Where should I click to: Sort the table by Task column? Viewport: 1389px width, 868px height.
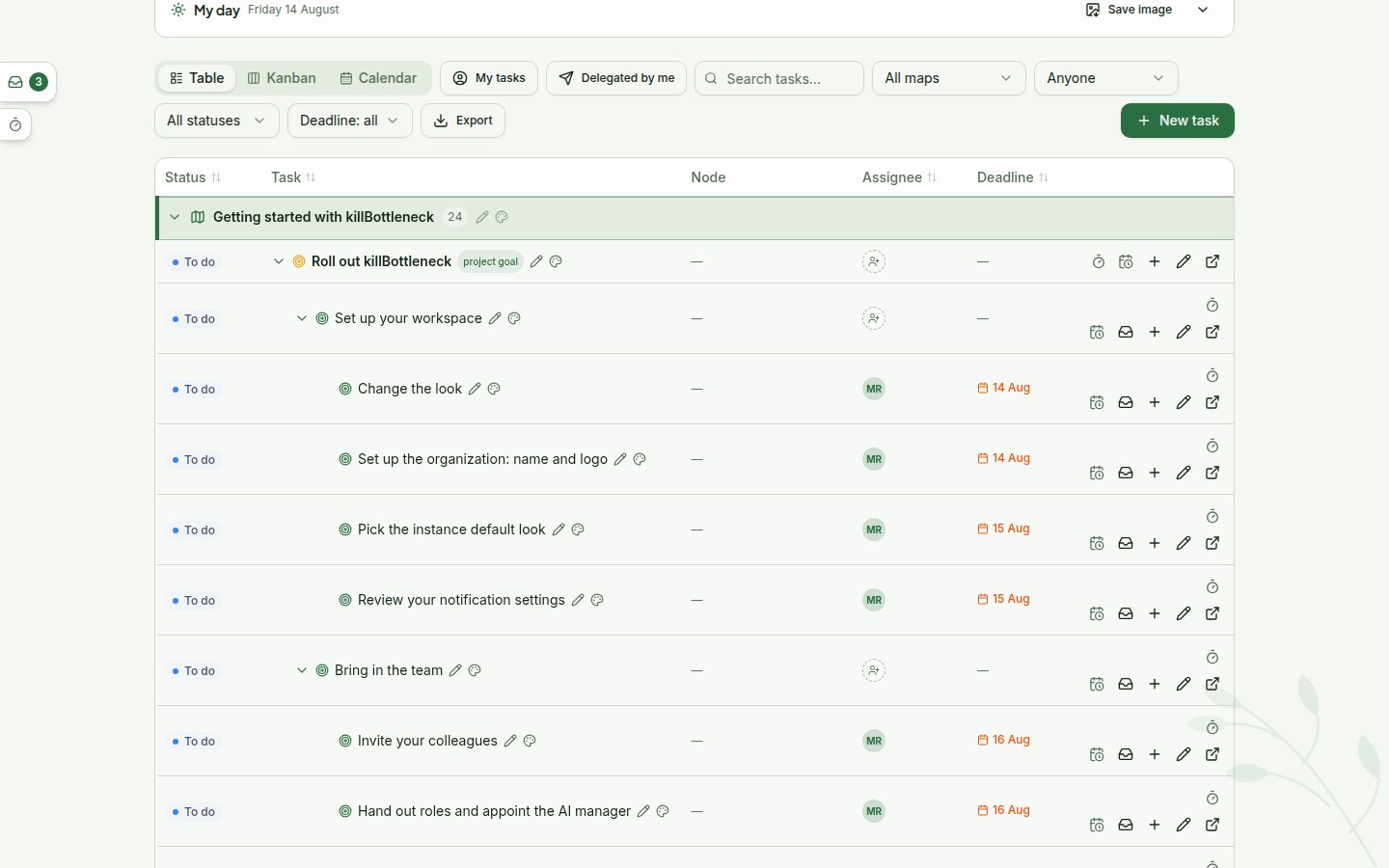pos(293,177)
